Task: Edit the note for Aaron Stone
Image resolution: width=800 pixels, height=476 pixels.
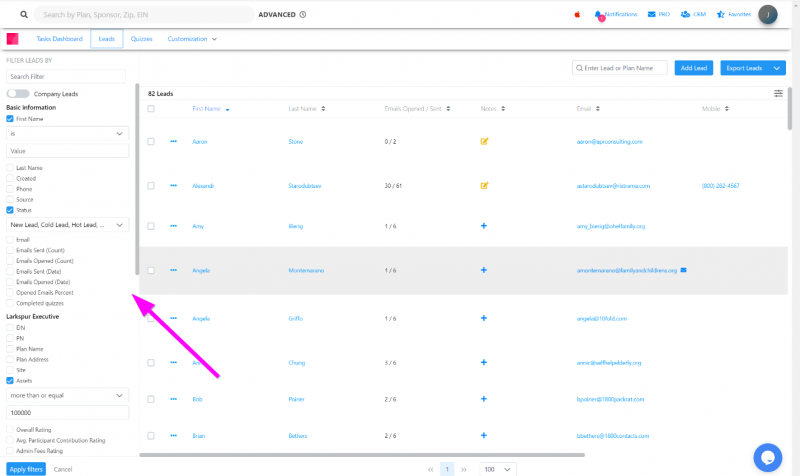Action: [x=484, y=142]
